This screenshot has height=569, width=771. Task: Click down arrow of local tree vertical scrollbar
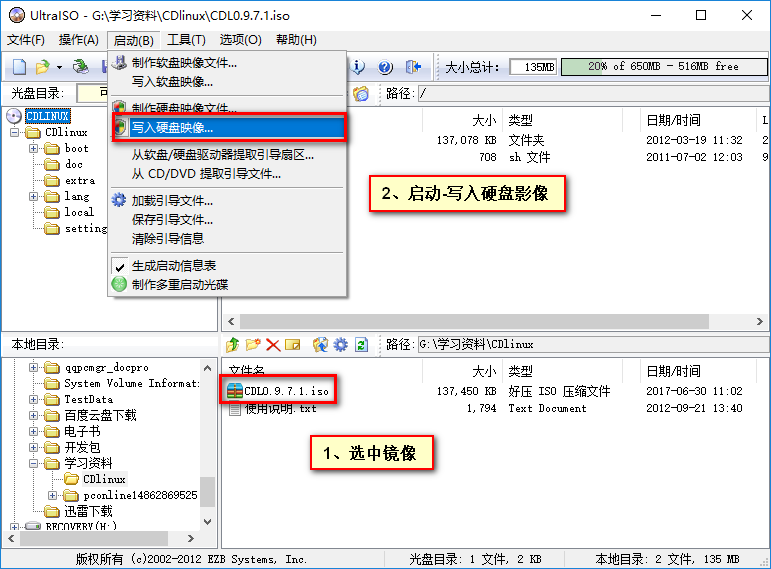208,522
